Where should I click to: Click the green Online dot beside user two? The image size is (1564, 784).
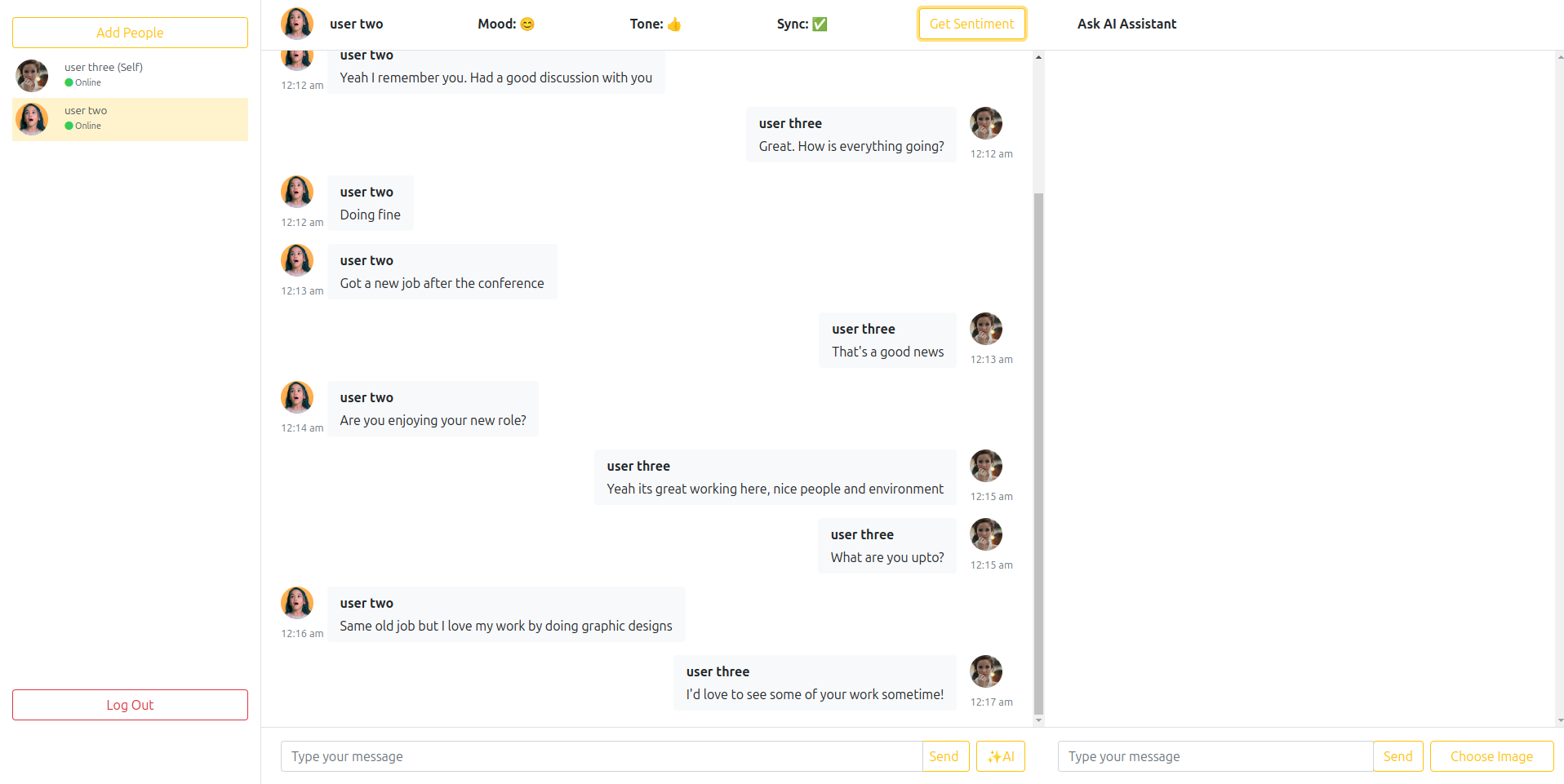(x=69, y=126)
